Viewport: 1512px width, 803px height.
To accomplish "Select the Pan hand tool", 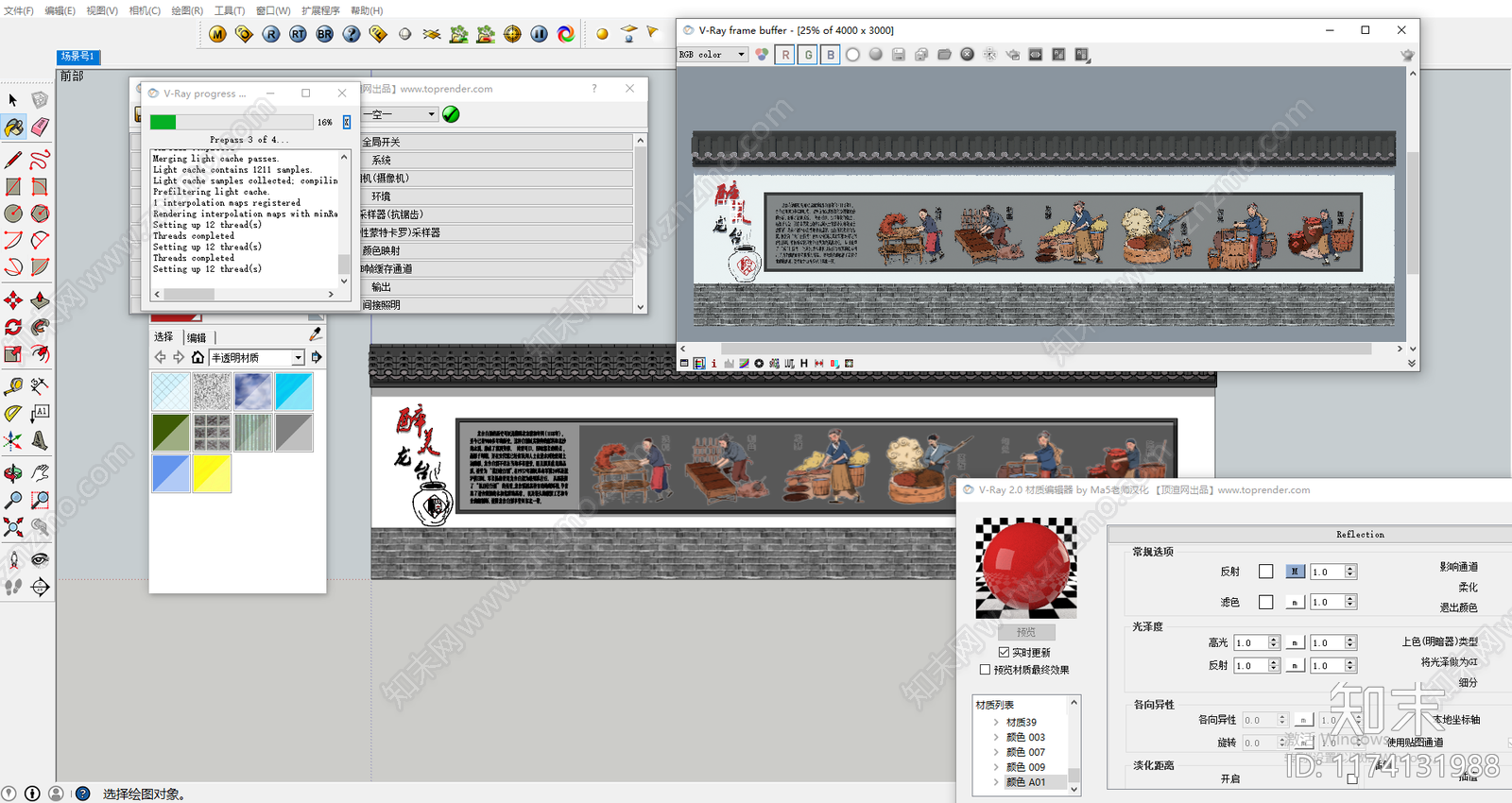I will pyautogui.click(x=40, y=472).
